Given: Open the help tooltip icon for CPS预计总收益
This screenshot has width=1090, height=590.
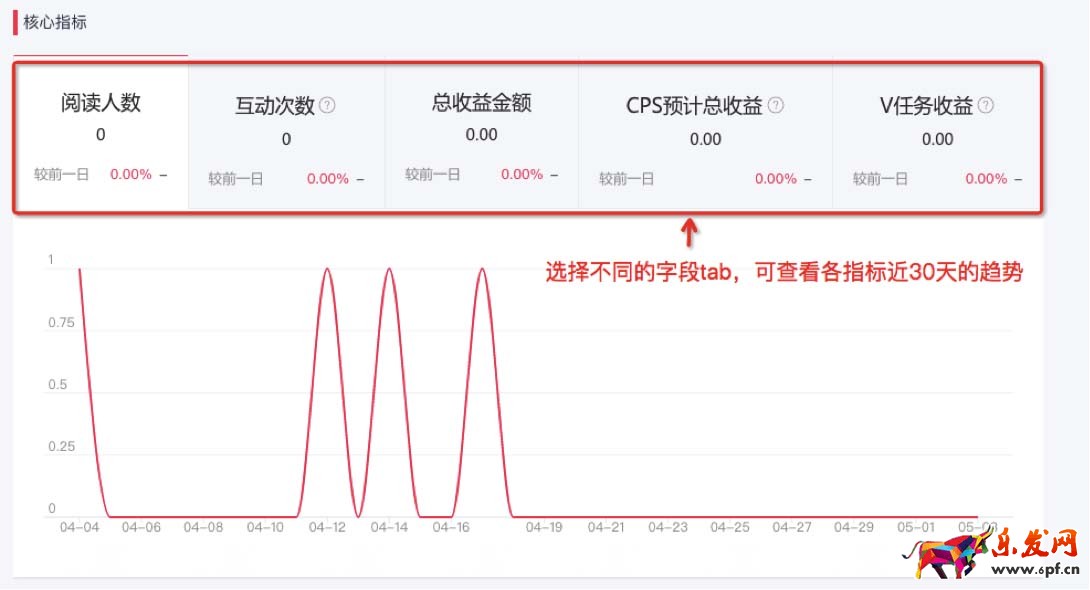Looking at the screenshot, I should (x=776, y=105).
